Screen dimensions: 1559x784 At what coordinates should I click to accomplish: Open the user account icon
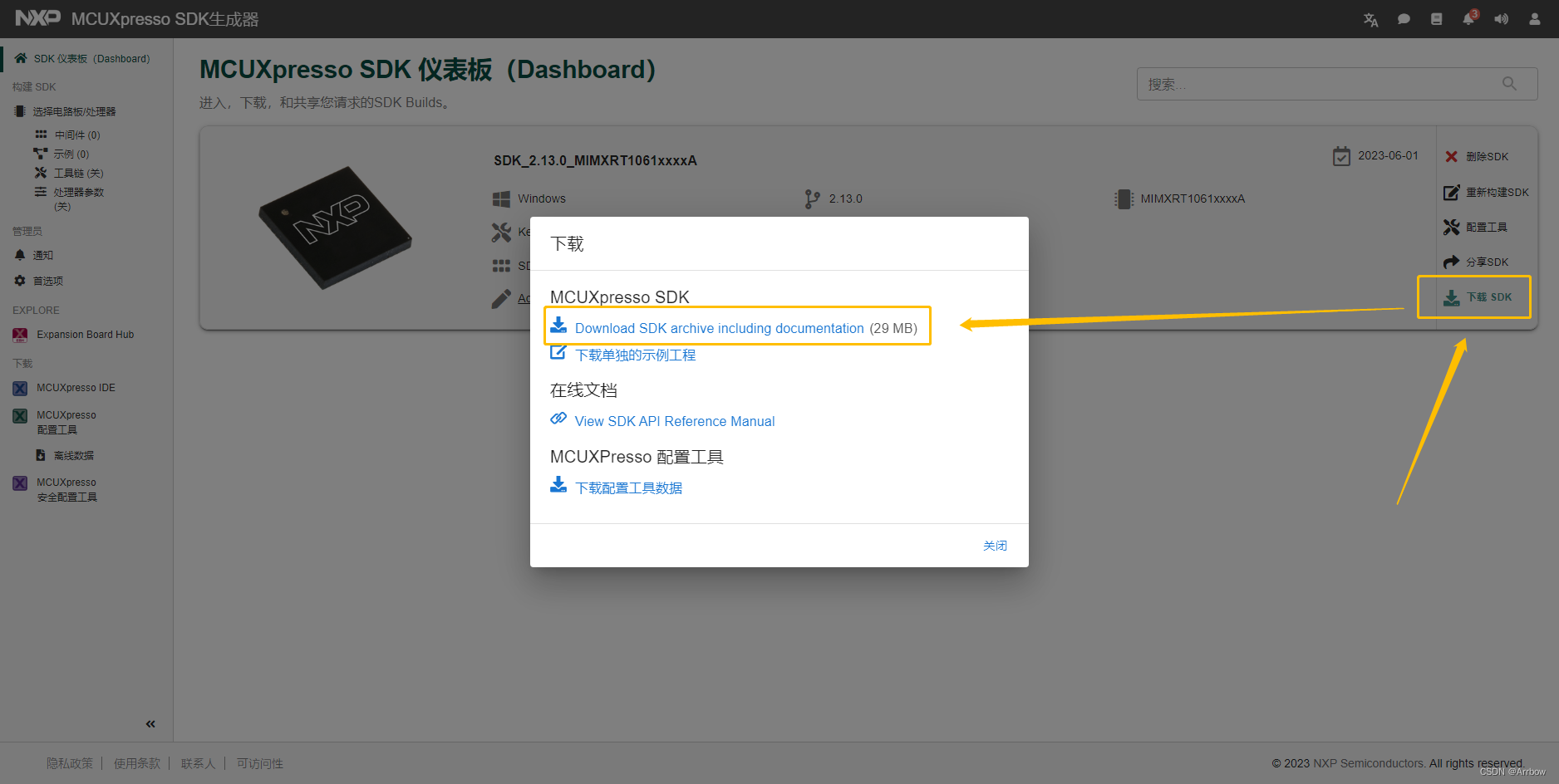click(1535, 19)
